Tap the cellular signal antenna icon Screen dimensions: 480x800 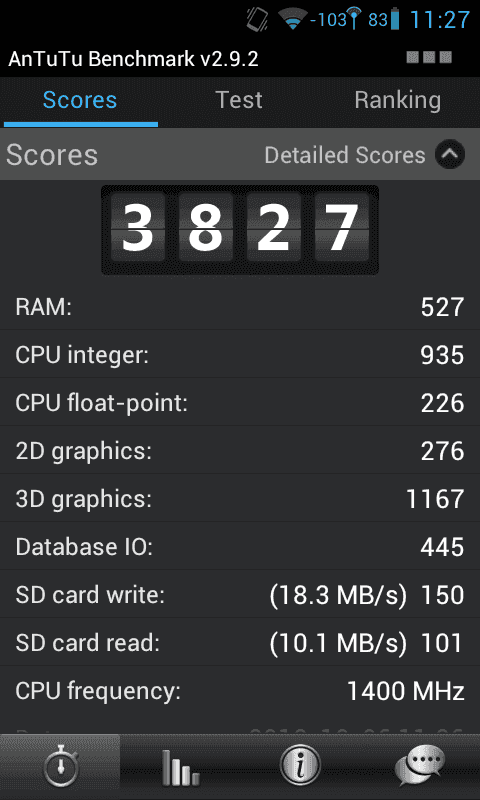click(353, 19)
